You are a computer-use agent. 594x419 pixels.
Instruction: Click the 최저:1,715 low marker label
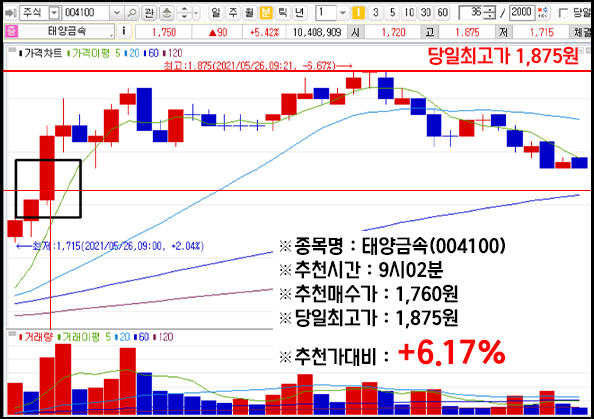pos(110,246)
